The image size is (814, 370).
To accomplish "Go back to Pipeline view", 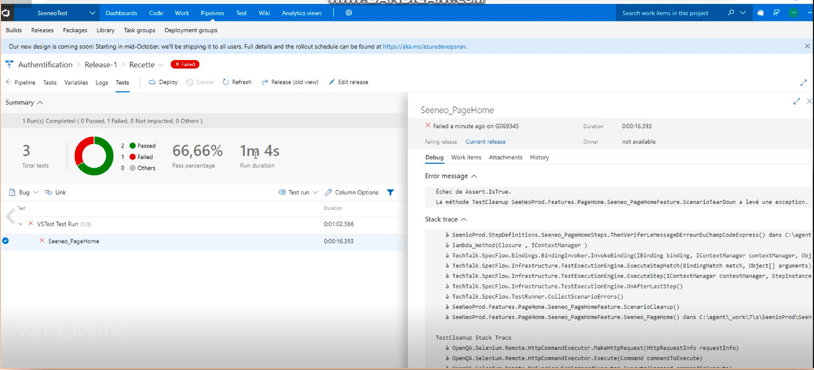I will (x=21, y=82).
